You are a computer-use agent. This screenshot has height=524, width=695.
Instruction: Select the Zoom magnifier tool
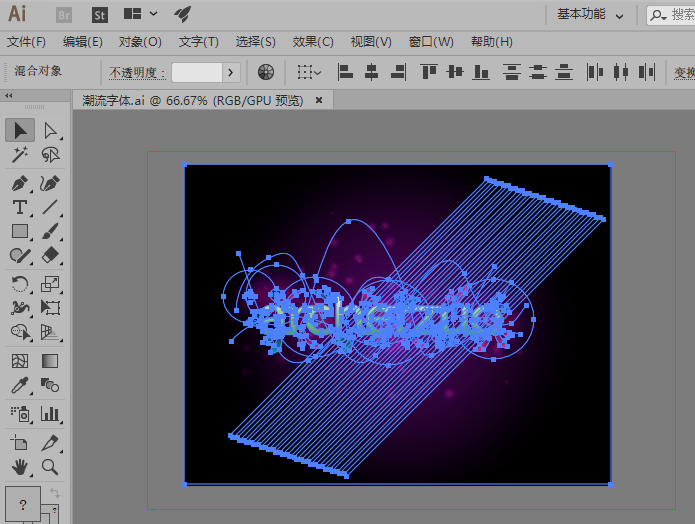(x=49, y=467)
